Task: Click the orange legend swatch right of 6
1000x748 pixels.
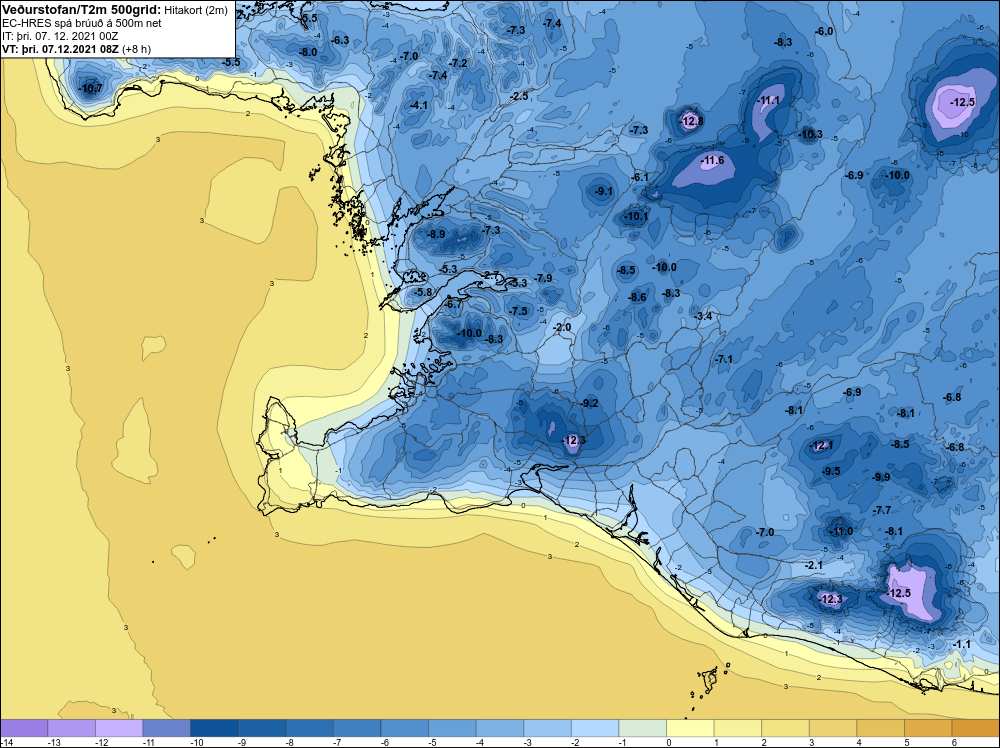Action: [x=976, y=728]
